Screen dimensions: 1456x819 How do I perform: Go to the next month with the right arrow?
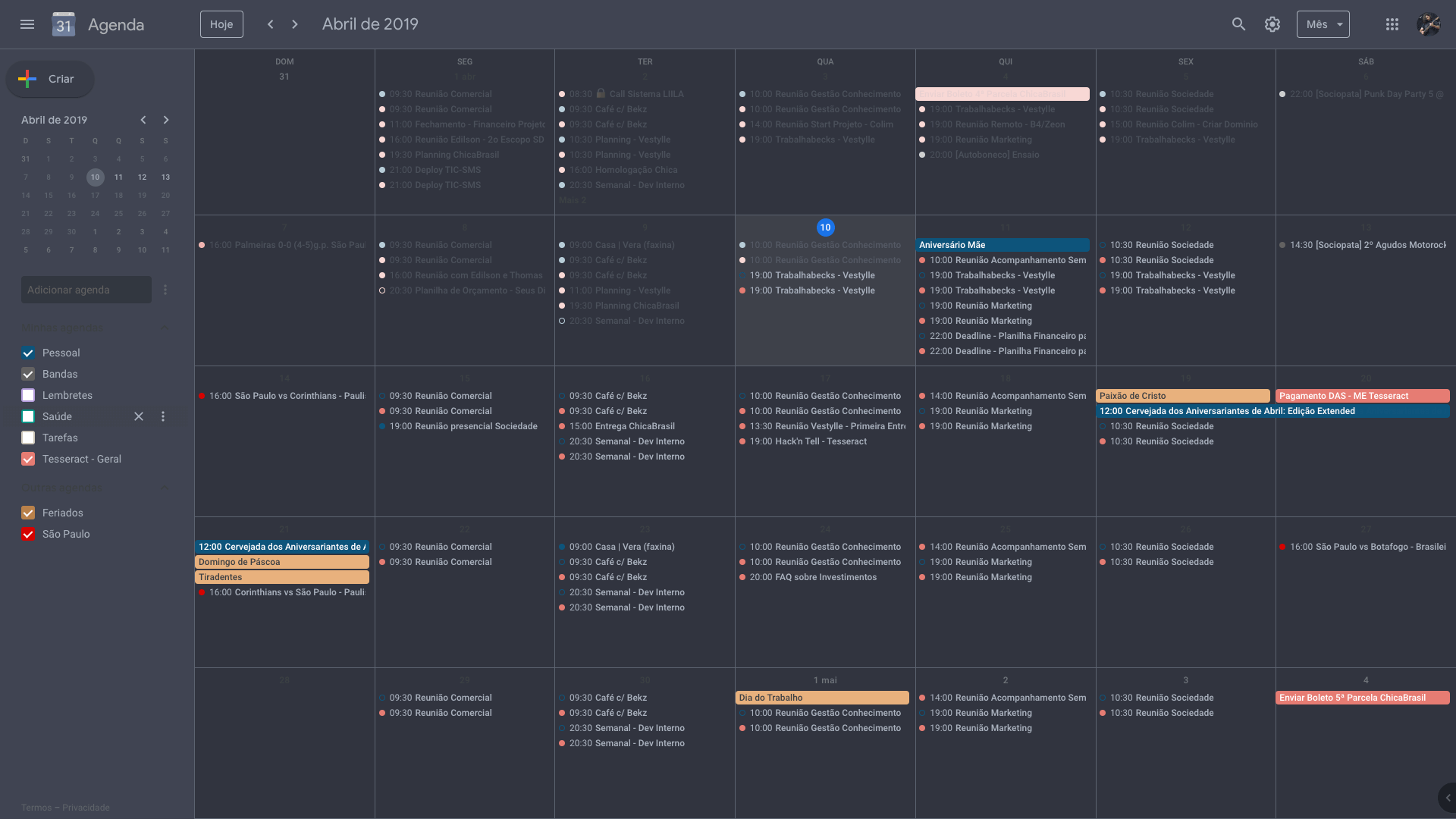[x=294, y=24]
